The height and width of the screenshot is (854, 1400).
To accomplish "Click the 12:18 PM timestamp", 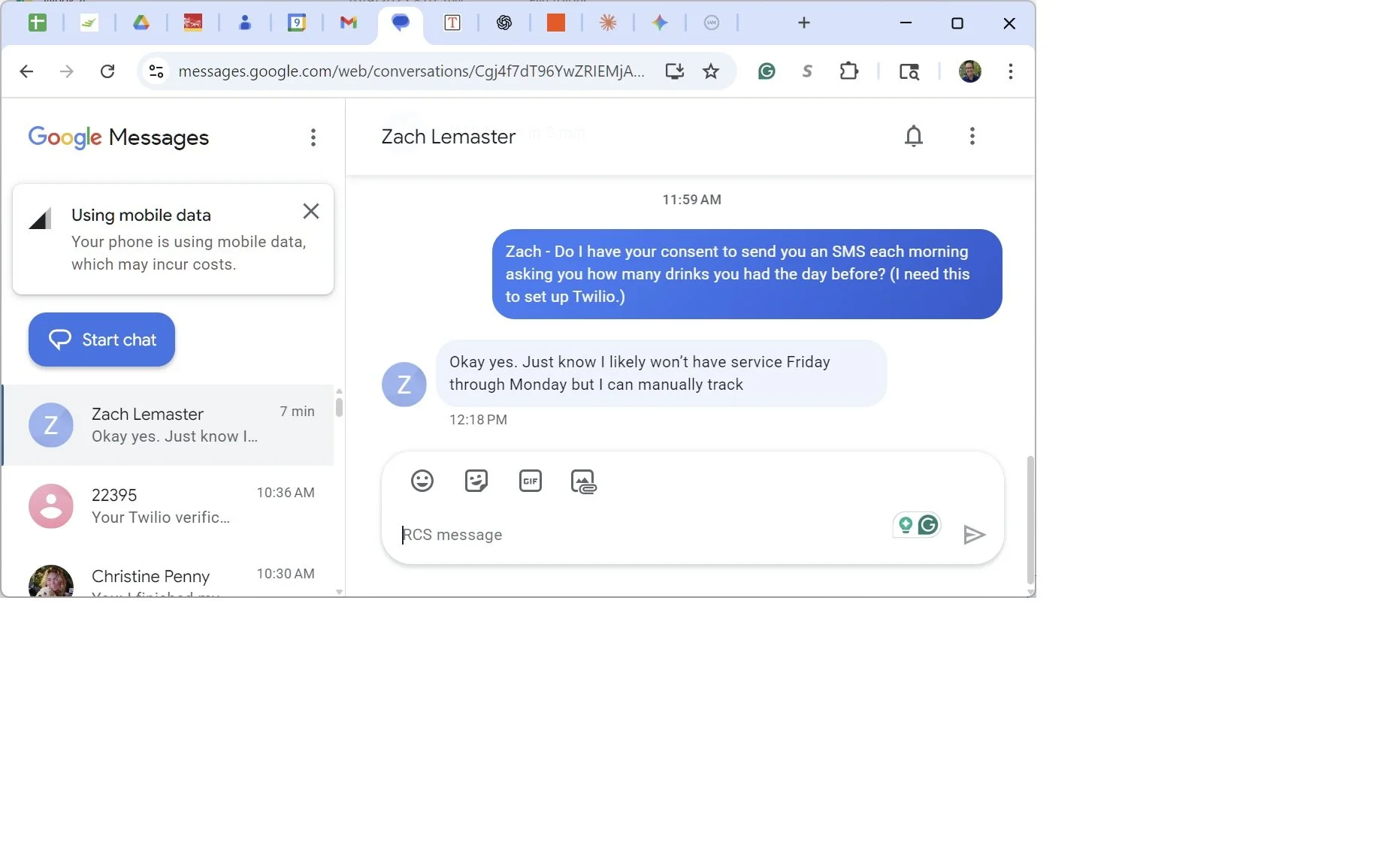I will 478,420.
